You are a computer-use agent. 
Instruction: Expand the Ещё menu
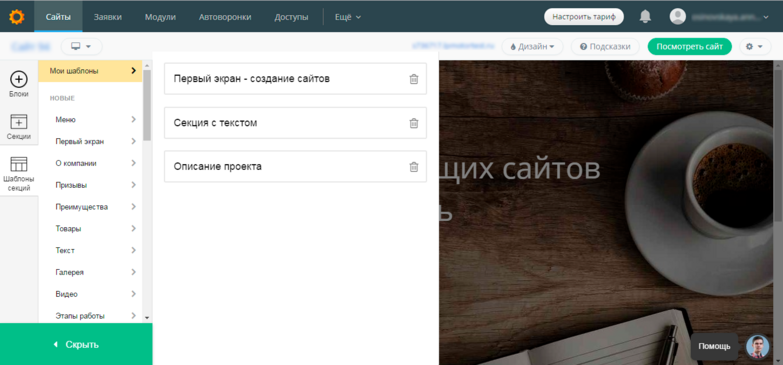point(348,17)
